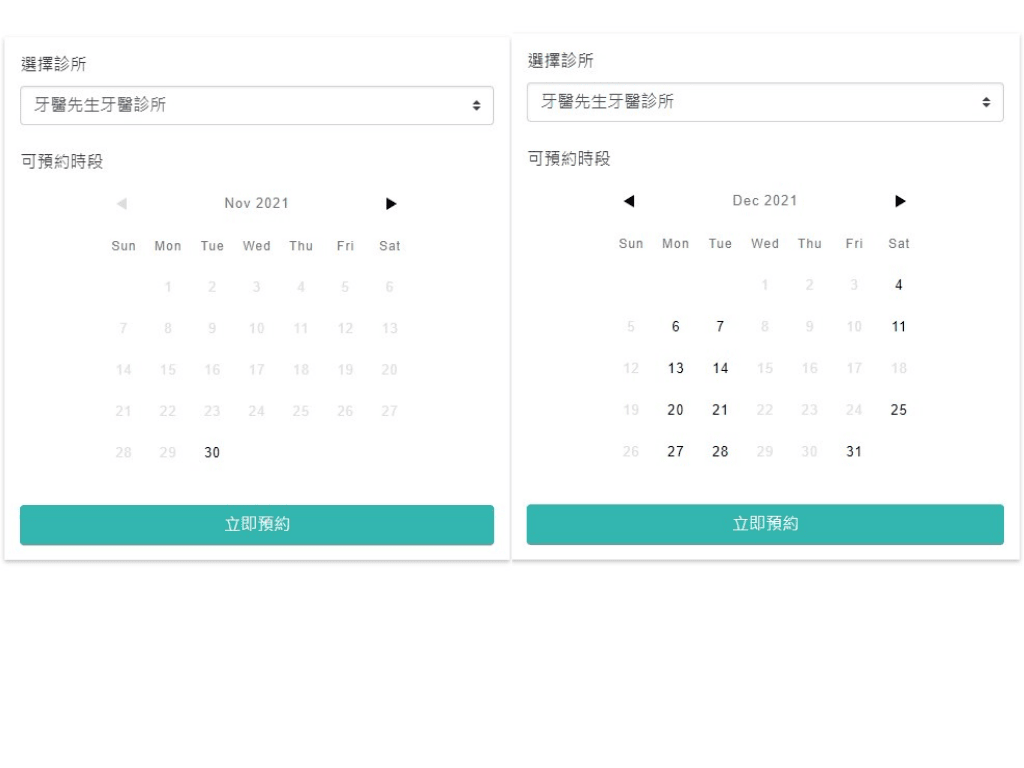Choose Saturday December 25
Viewport: 1024px width, 768px height.
click(x=899, y=410)
